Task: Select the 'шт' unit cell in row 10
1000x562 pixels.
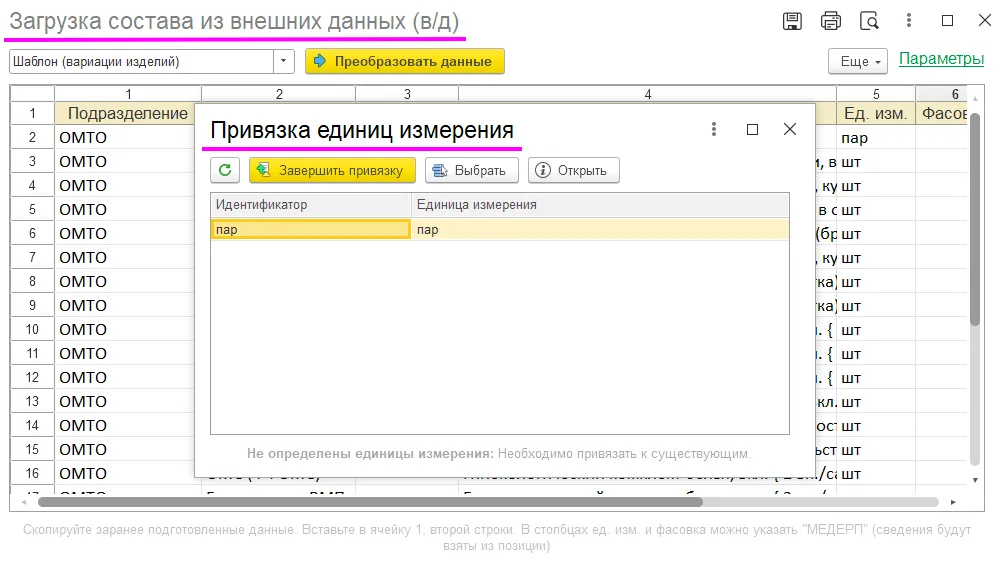Action: coord(876,330)
